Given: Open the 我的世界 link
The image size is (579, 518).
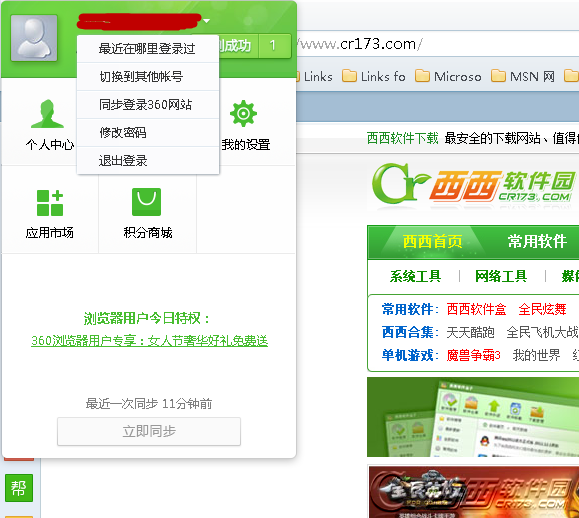Looking at the screenshot, I should point(536,355).
